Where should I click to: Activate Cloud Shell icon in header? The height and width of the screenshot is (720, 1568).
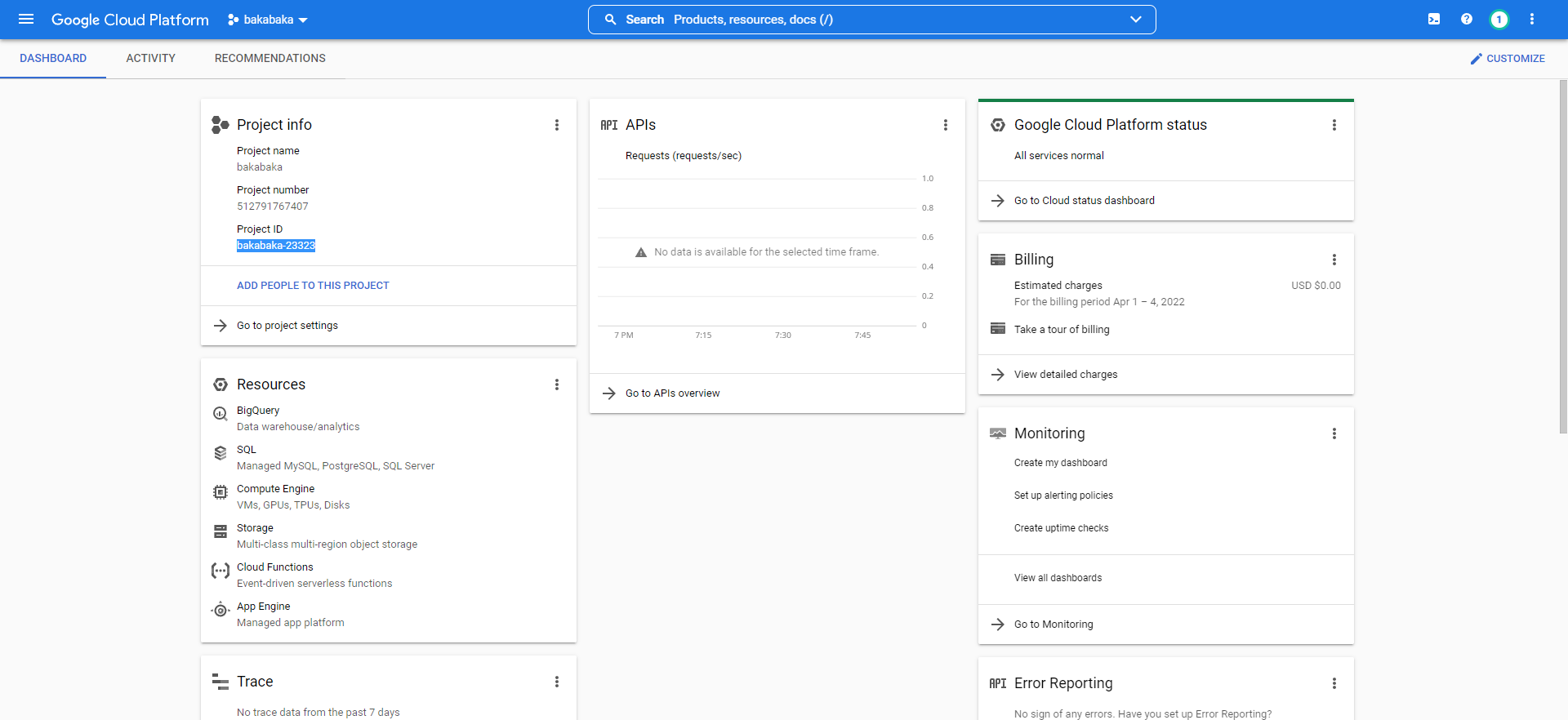[x=1434, y=19]
